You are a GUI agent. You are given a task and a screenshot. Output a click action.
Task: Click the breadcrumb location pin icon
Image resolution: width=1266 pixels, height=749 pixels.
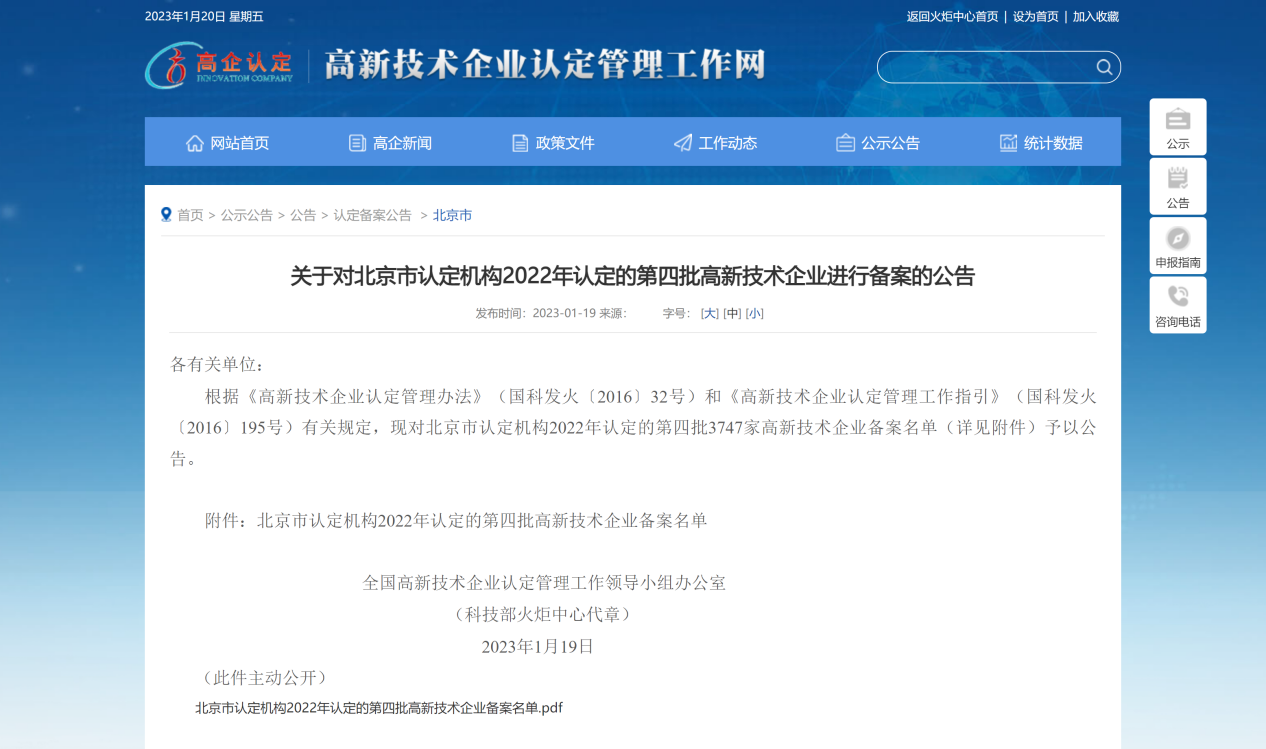point(166,215)
